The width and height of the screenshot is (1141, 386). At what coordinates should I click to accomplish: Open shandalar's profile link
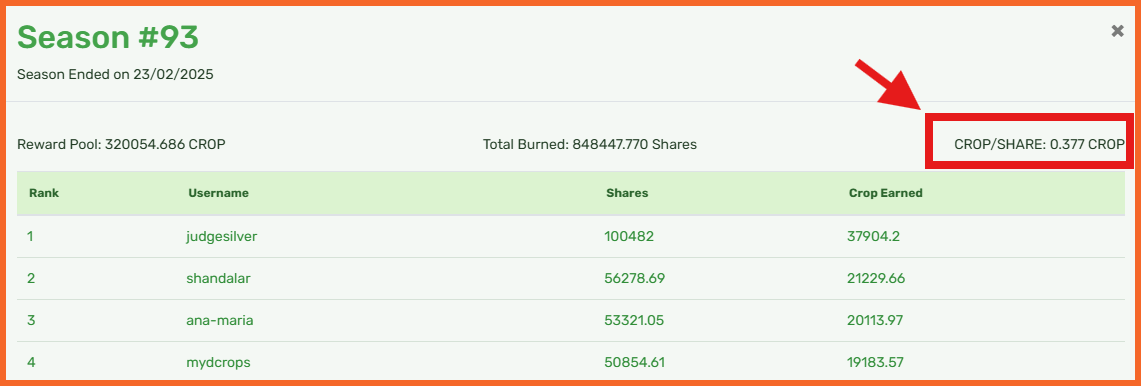pos(219,278)
